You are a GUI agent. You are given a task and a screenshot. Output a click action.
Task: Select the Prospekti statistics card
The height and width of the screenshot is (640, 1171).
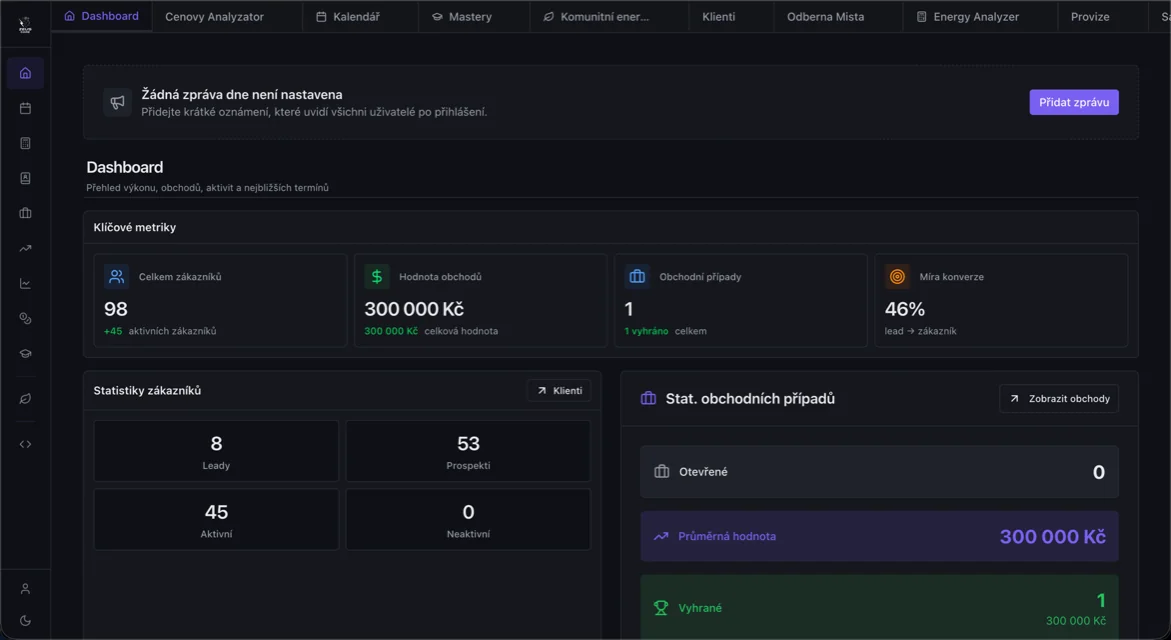click(x=468, y=451)
